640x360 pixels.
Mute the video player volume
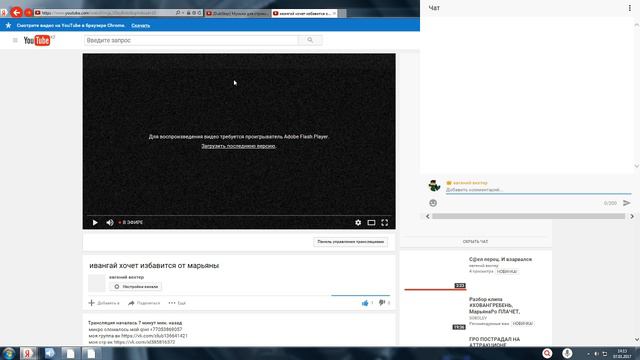point(109,222)
